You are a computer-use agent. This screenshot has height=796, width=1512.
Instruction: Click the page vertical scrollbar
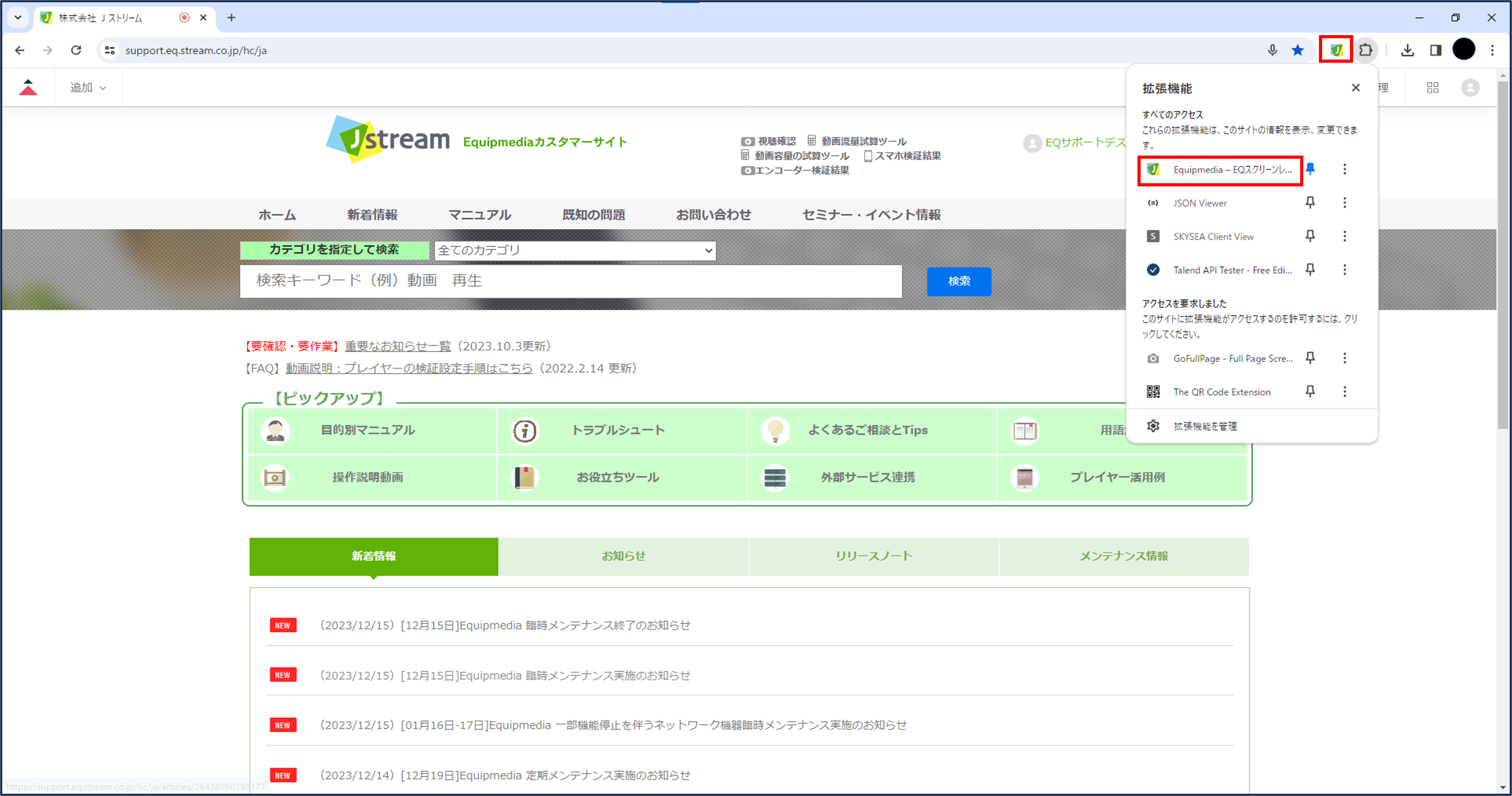click(1503, 255)
